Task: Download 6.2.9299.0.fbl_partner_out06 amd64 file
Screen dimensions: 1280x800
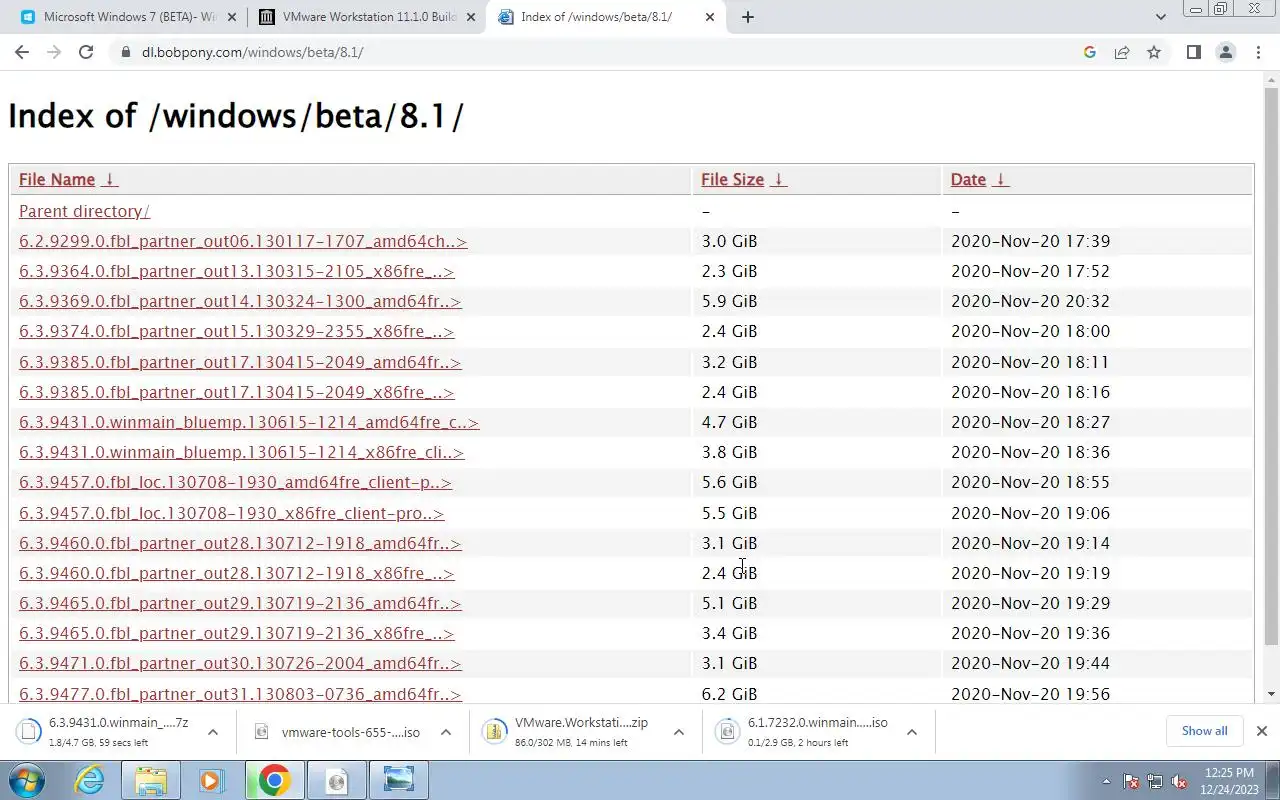Action: [x=243, y=241]
